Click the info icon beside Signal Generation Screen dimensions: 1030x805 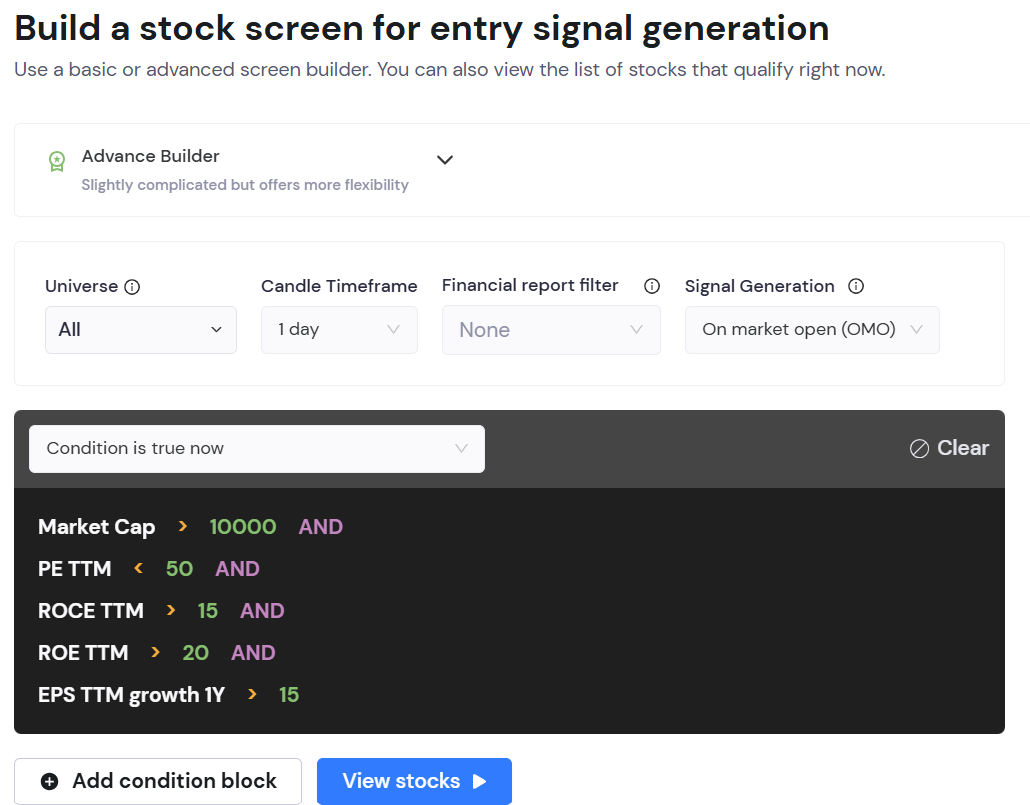tap(856, 286)
